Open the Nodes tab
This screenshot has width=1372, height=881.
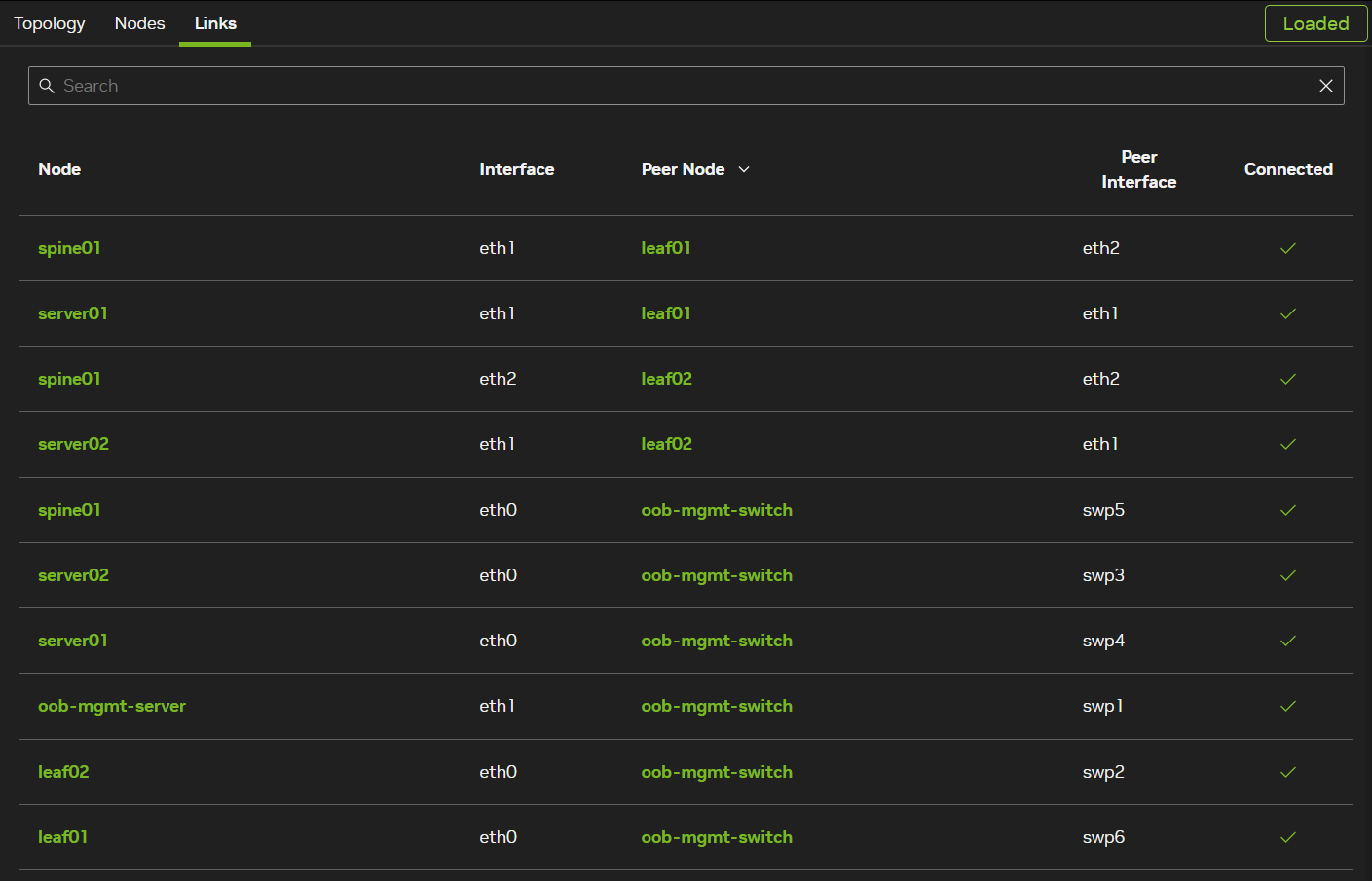point(139,23)
